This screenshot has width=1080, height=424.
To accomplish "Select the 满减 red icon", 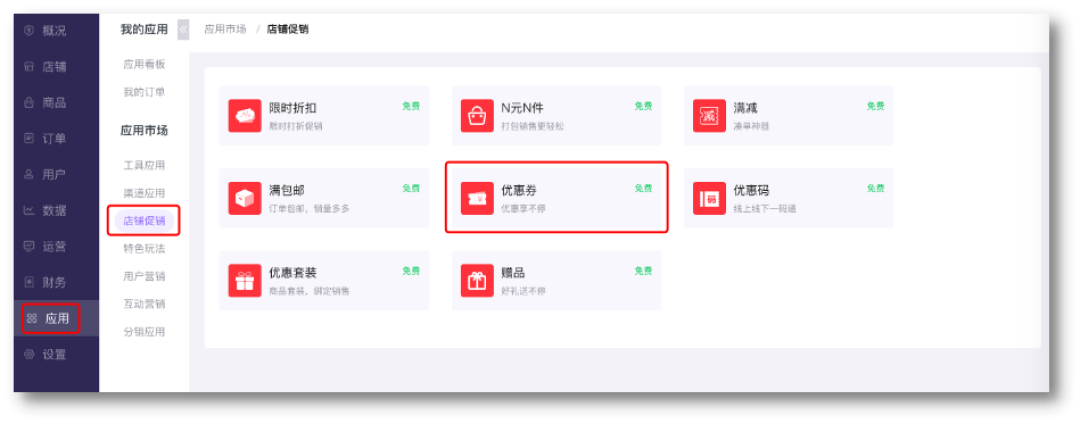I will click(x=709, y=116).
